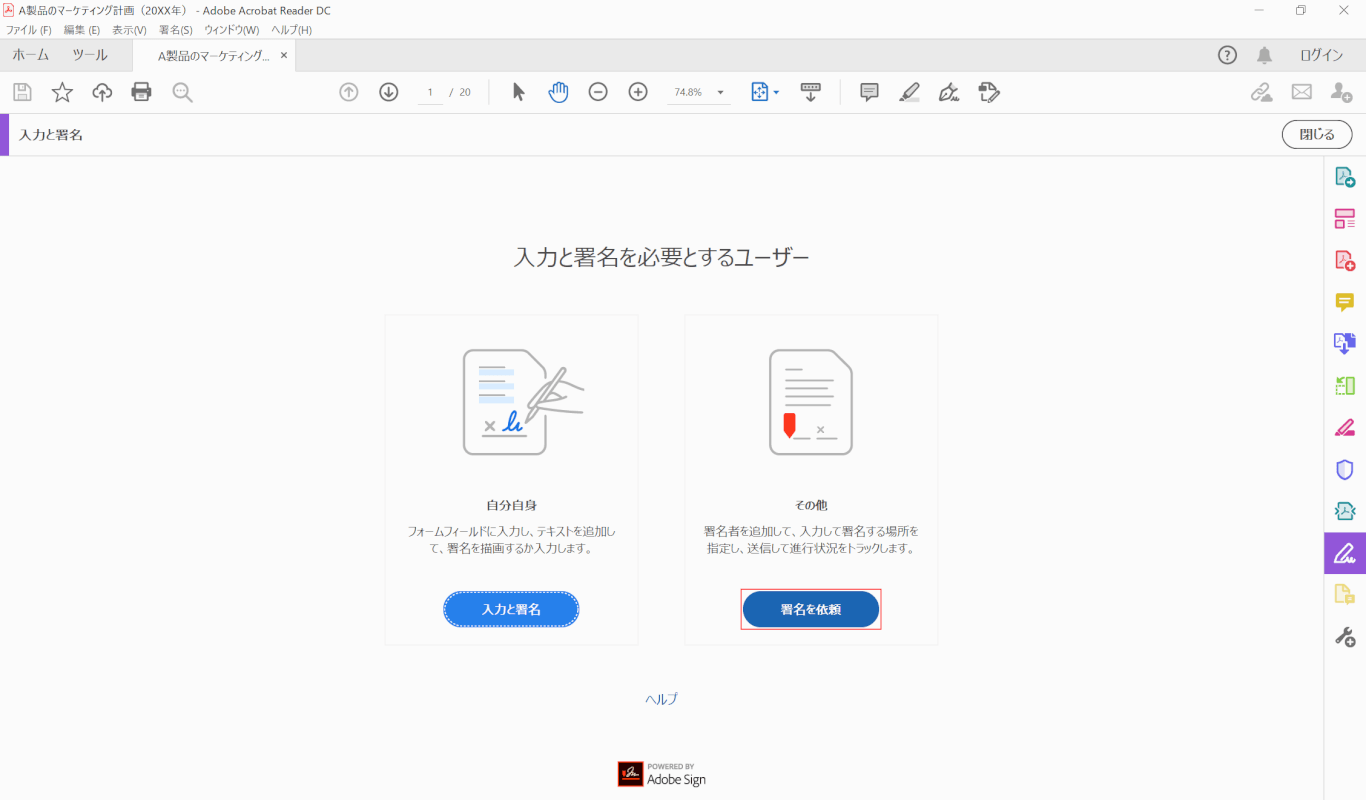Zoom in using the plus icon
Screen dimensions: 1366x800
638,91
